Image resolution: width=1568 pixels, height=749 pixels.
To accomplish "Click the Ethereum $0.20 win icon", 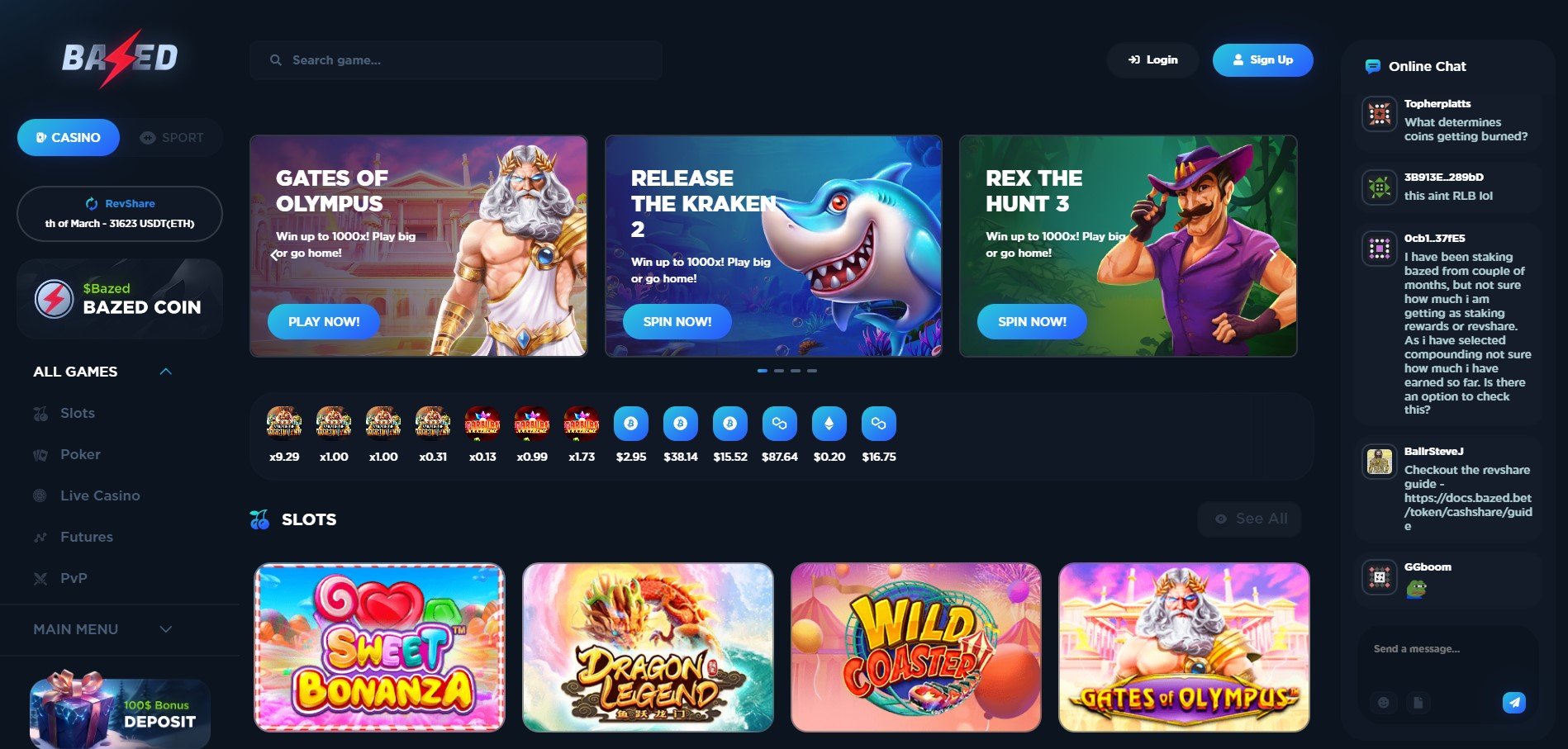I will 829,424.
